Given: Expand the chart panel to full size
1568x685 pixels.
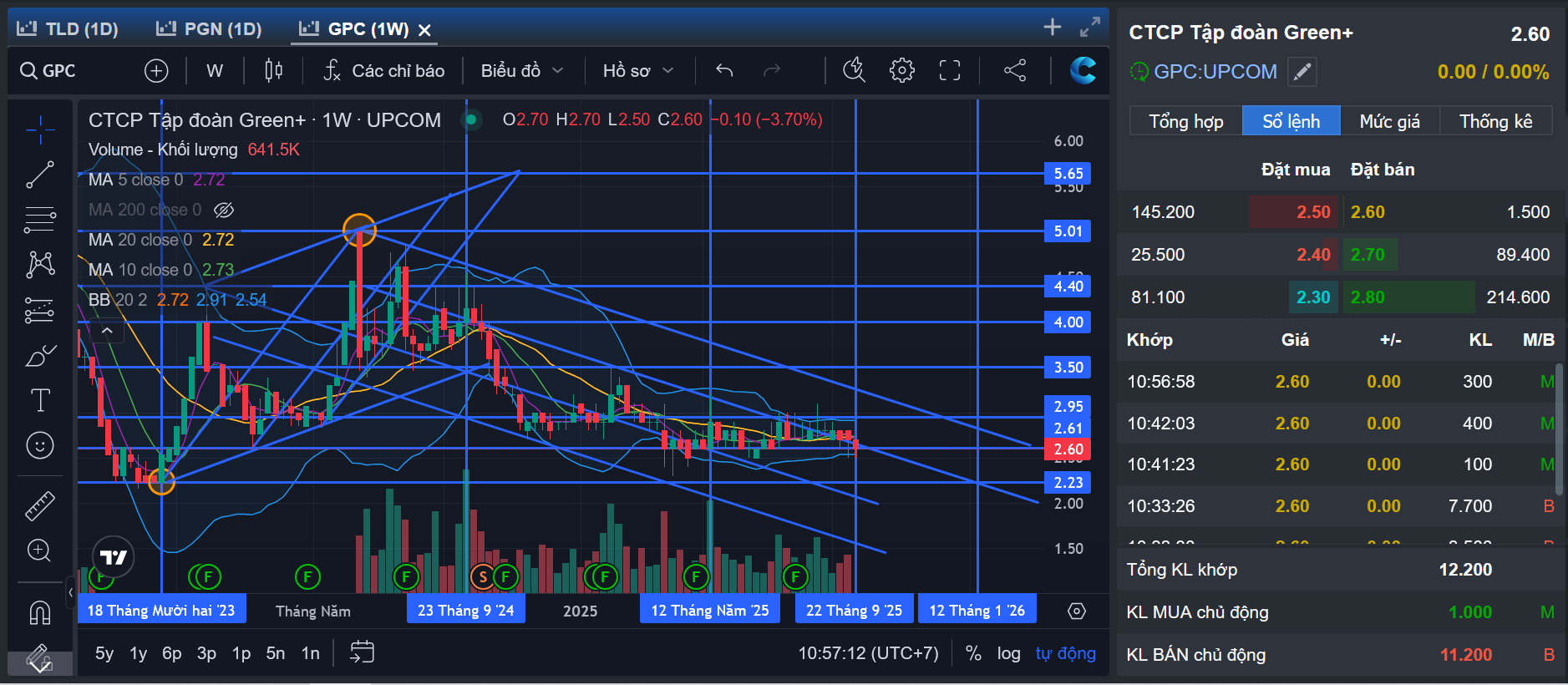Looking at the screenshot, I should pyautogui.click(x=1089, y=28).
